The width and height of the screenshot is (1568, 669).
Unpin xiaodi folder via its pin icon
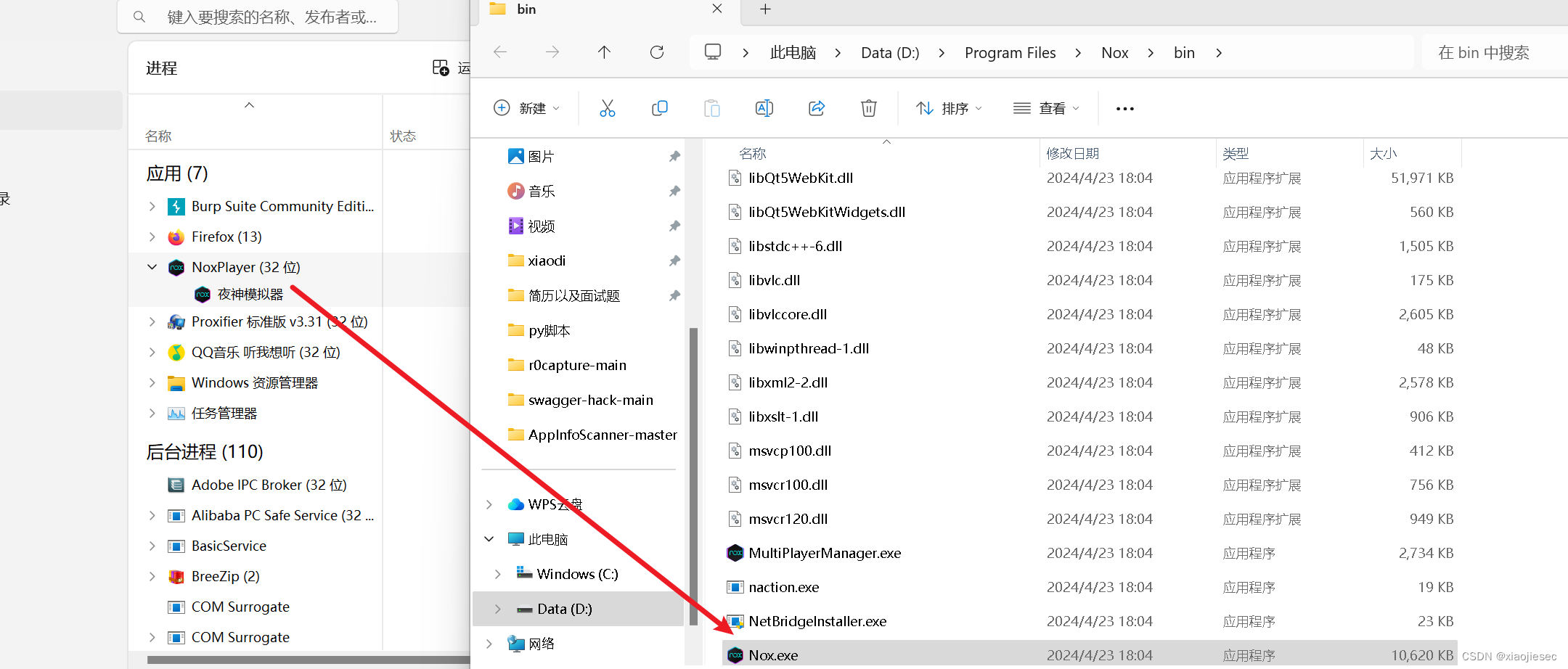674,260
